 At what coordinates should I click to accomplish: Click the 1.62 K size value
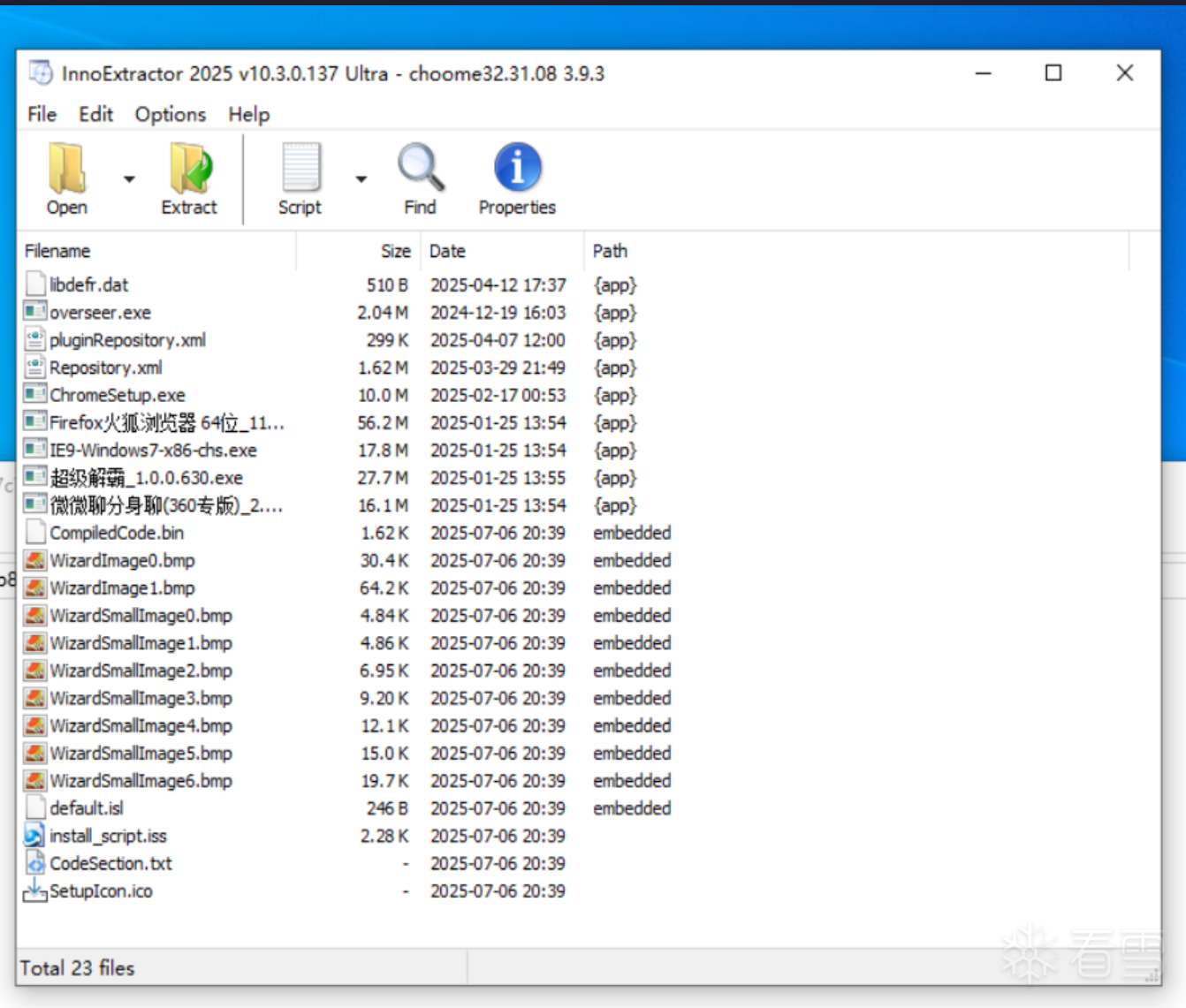click(x=384, y=533)
